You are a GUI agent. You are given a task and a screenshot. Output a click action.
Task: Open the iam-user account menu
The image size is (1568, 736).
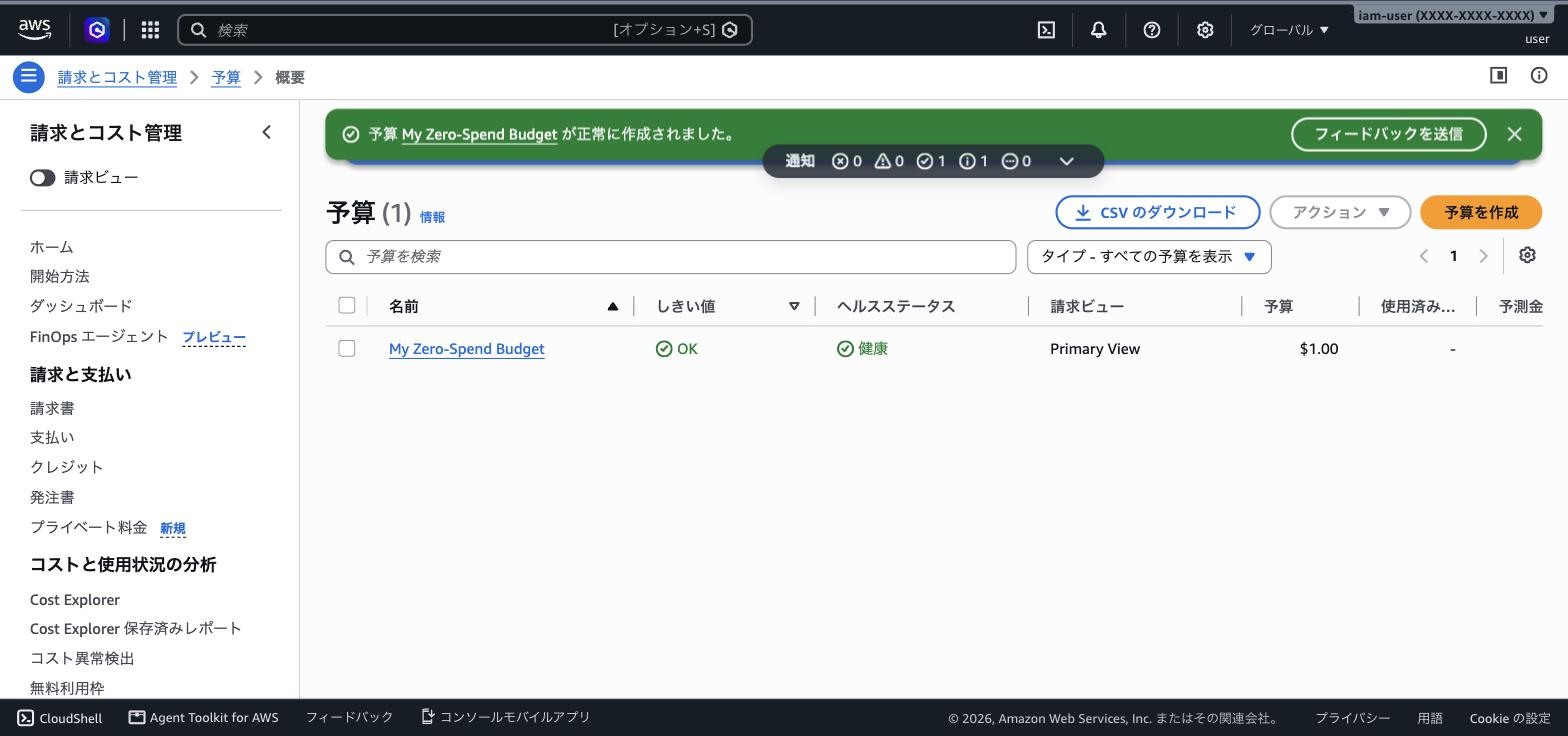point(1453,15)
